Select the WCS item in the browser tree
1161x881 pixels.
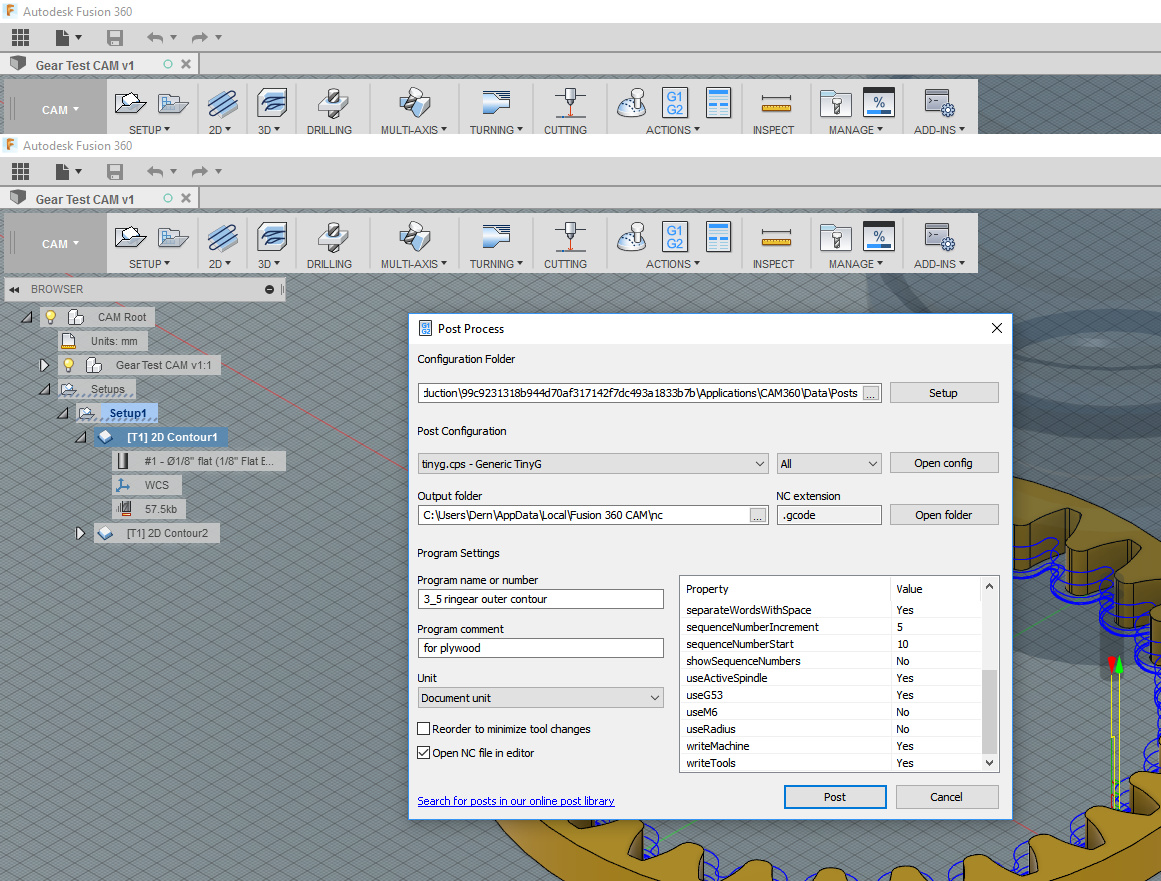point(147,486)
